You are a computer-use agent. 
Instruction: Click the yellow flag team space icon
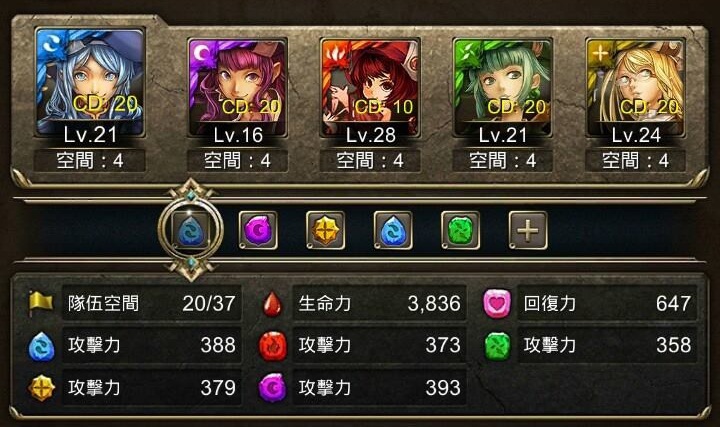[41, 303]
